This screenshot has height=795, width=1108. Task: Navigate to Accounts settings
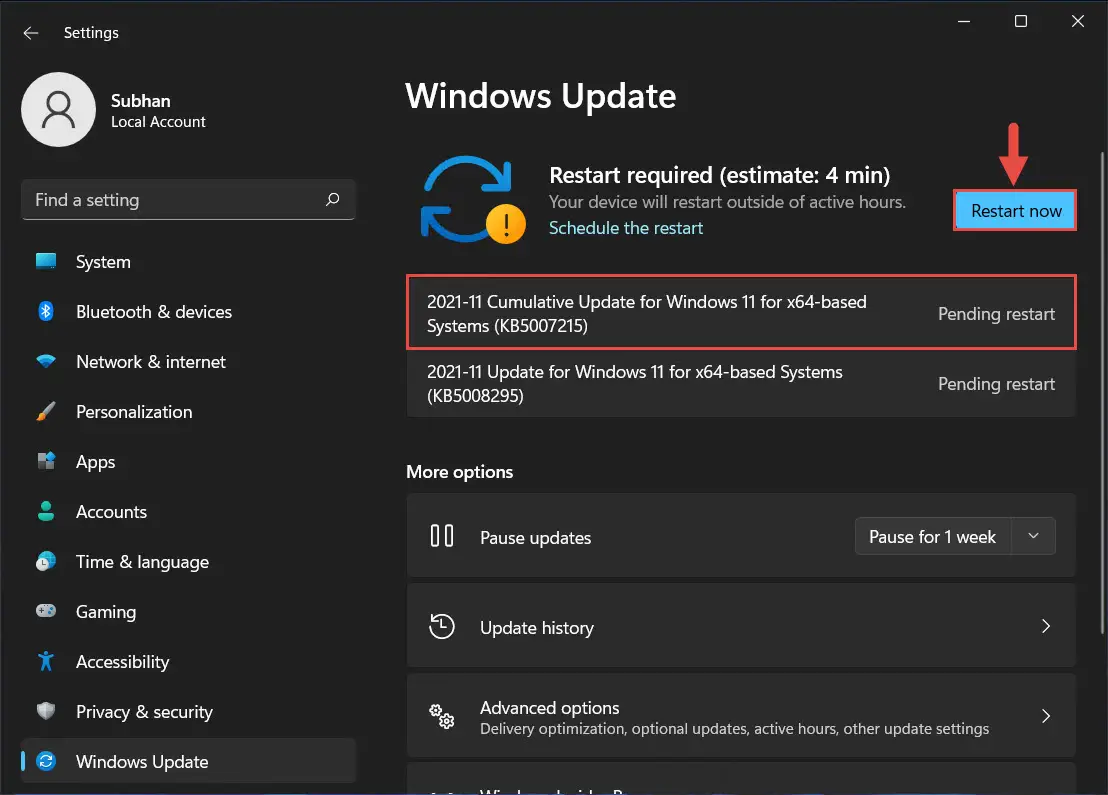click(x=188, y=512)
